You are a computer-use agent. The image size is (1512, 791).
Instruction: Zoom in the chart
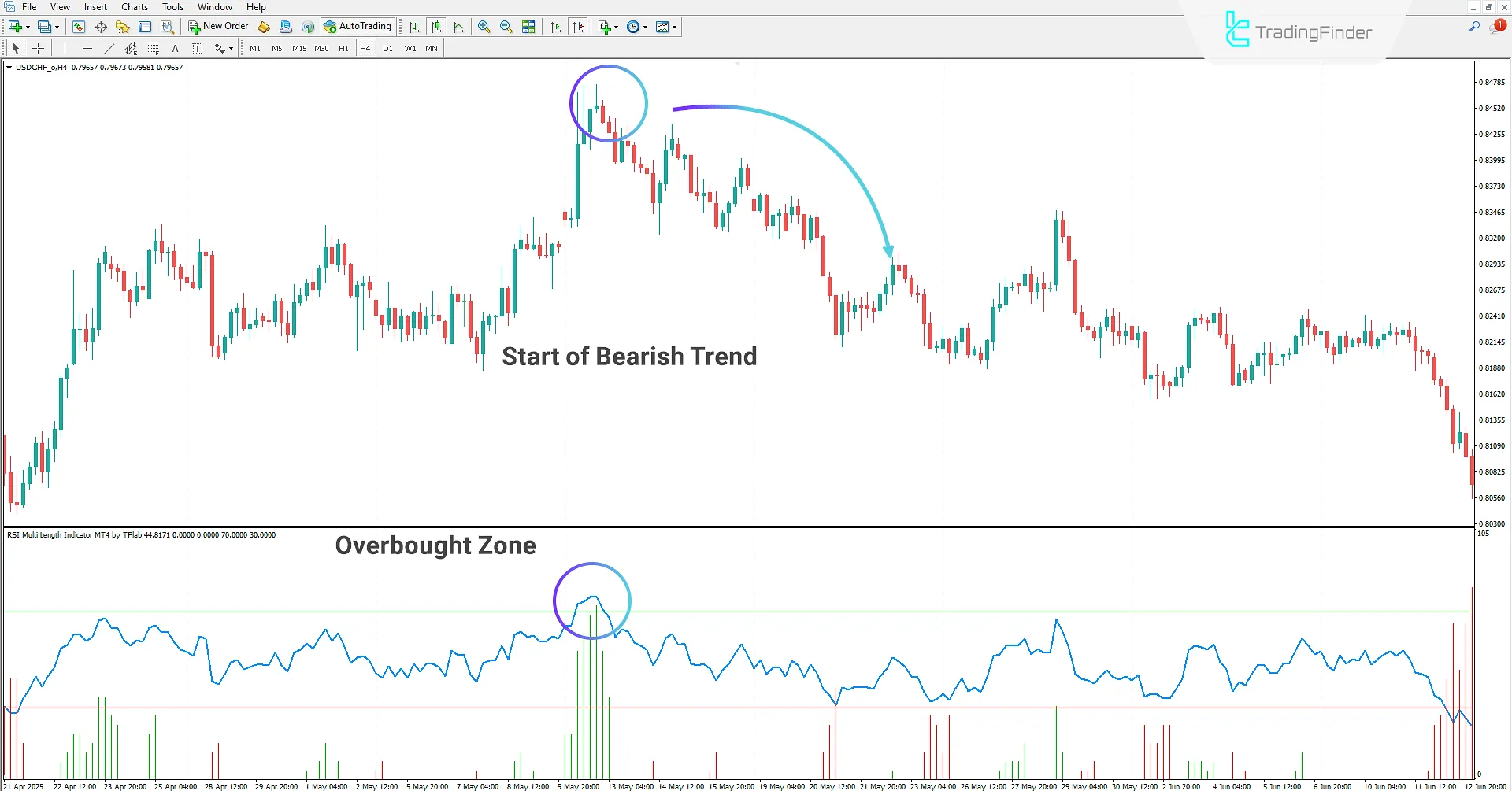pyautogui.click(x=484, y=27)
